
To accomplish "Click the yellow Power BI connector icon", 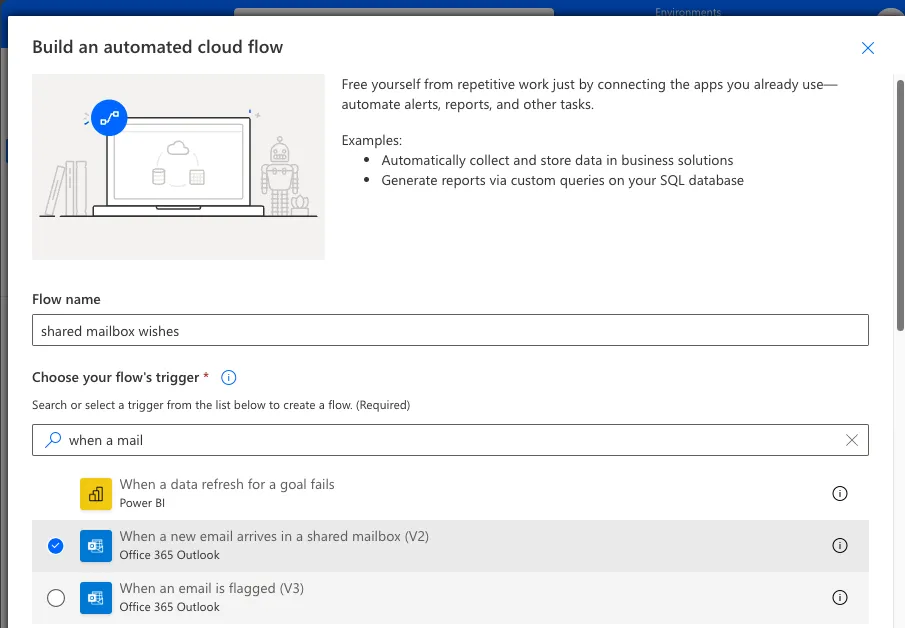I will (96, 493).
